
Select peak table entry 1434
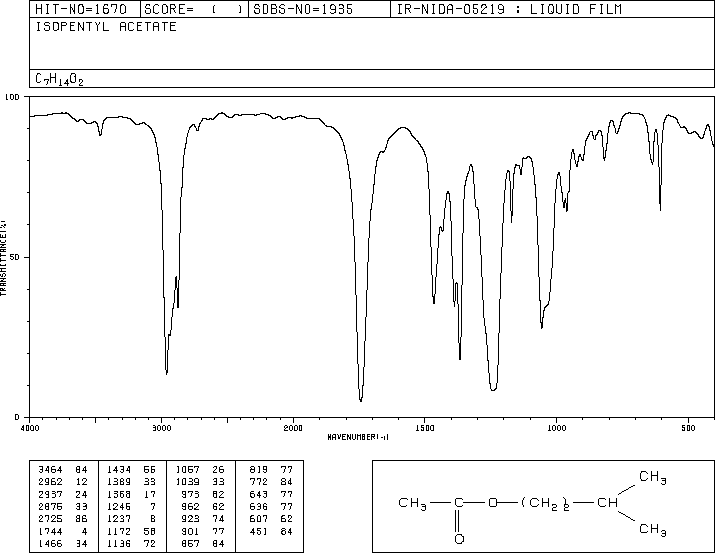click(131, 469)
